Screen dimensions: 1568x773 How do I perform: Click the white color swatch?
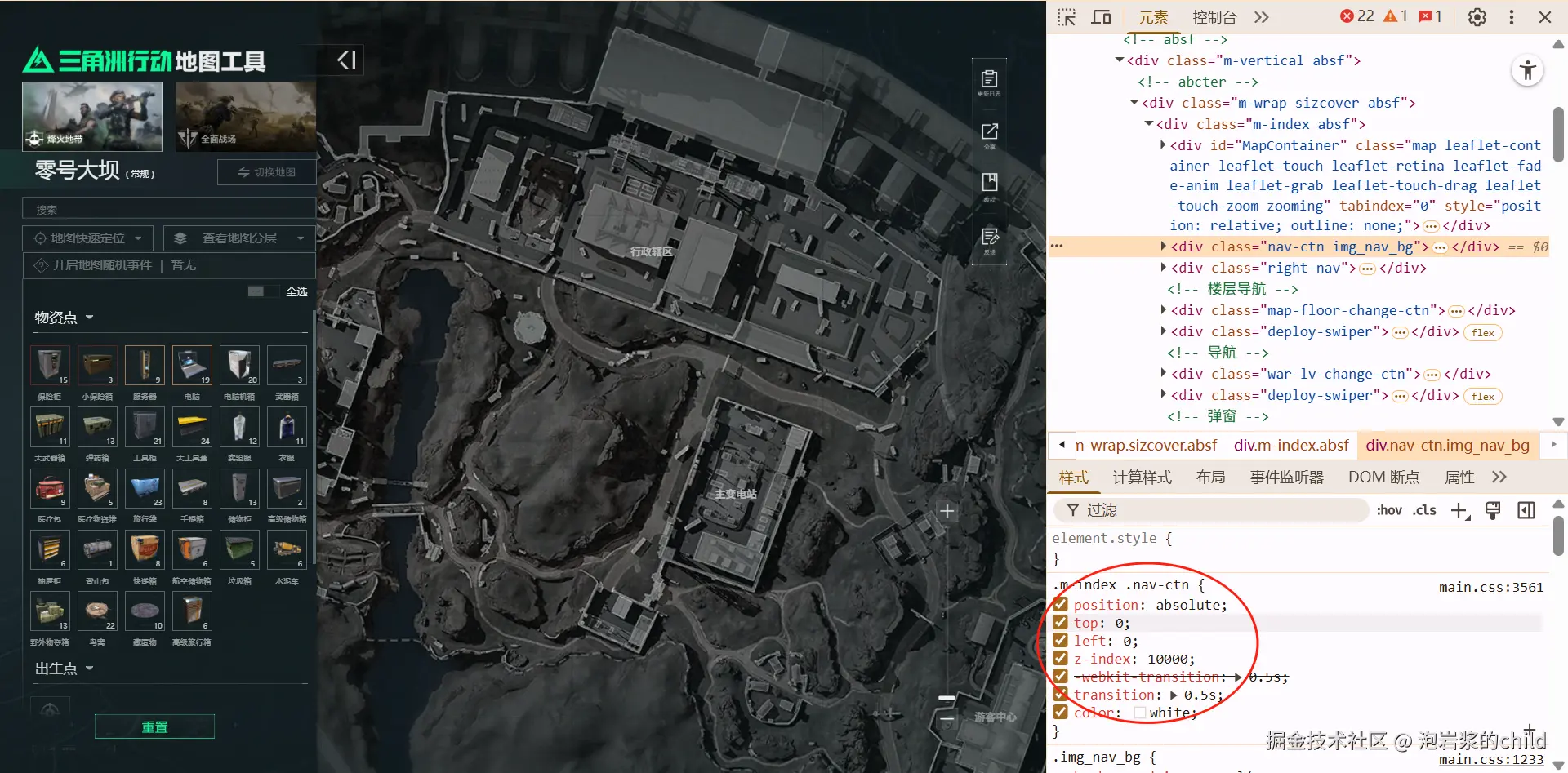click(1139, 713)
